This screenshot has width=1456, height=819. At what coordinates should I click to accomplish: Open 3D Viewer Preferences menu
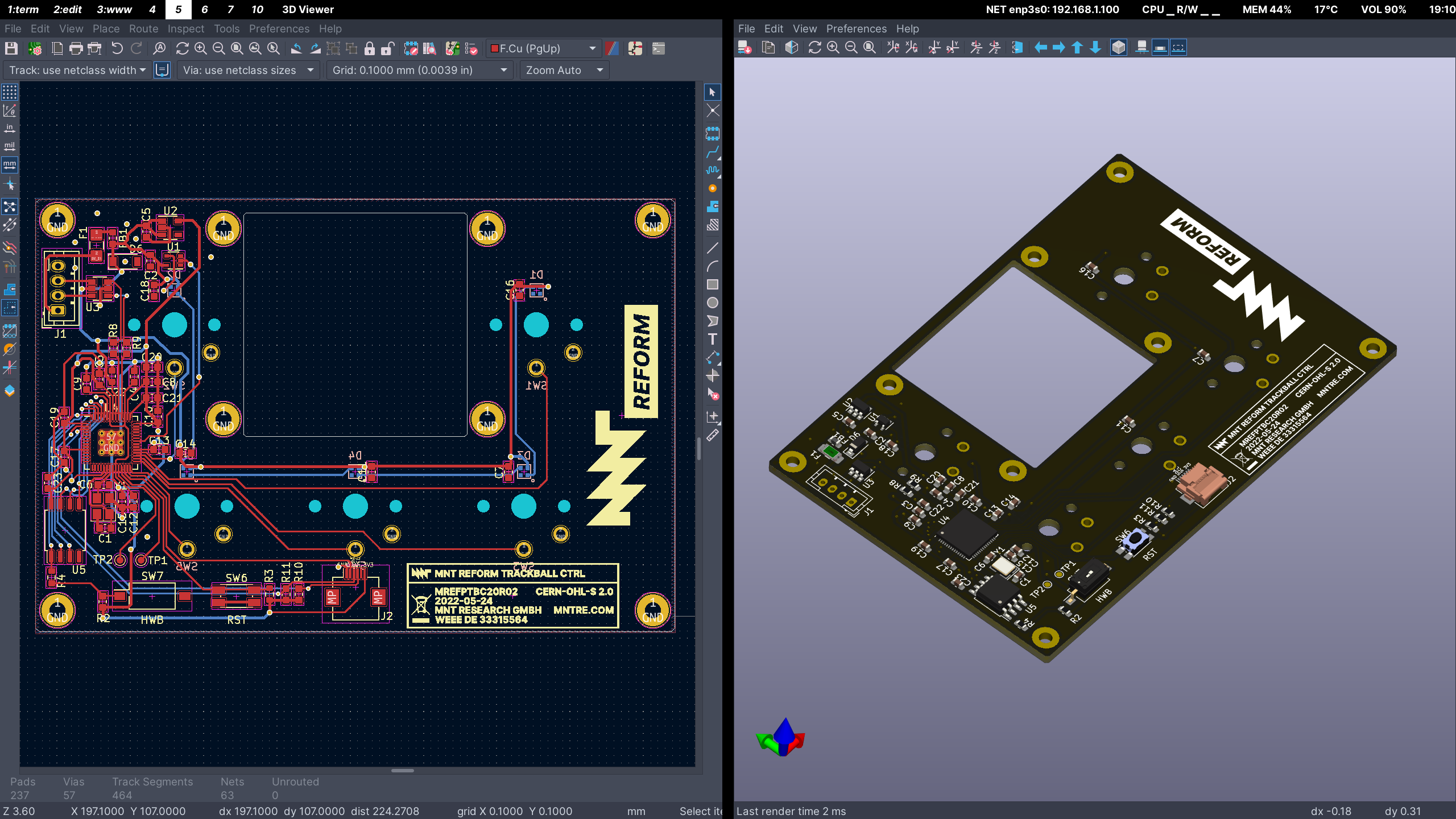coord(856,28)
